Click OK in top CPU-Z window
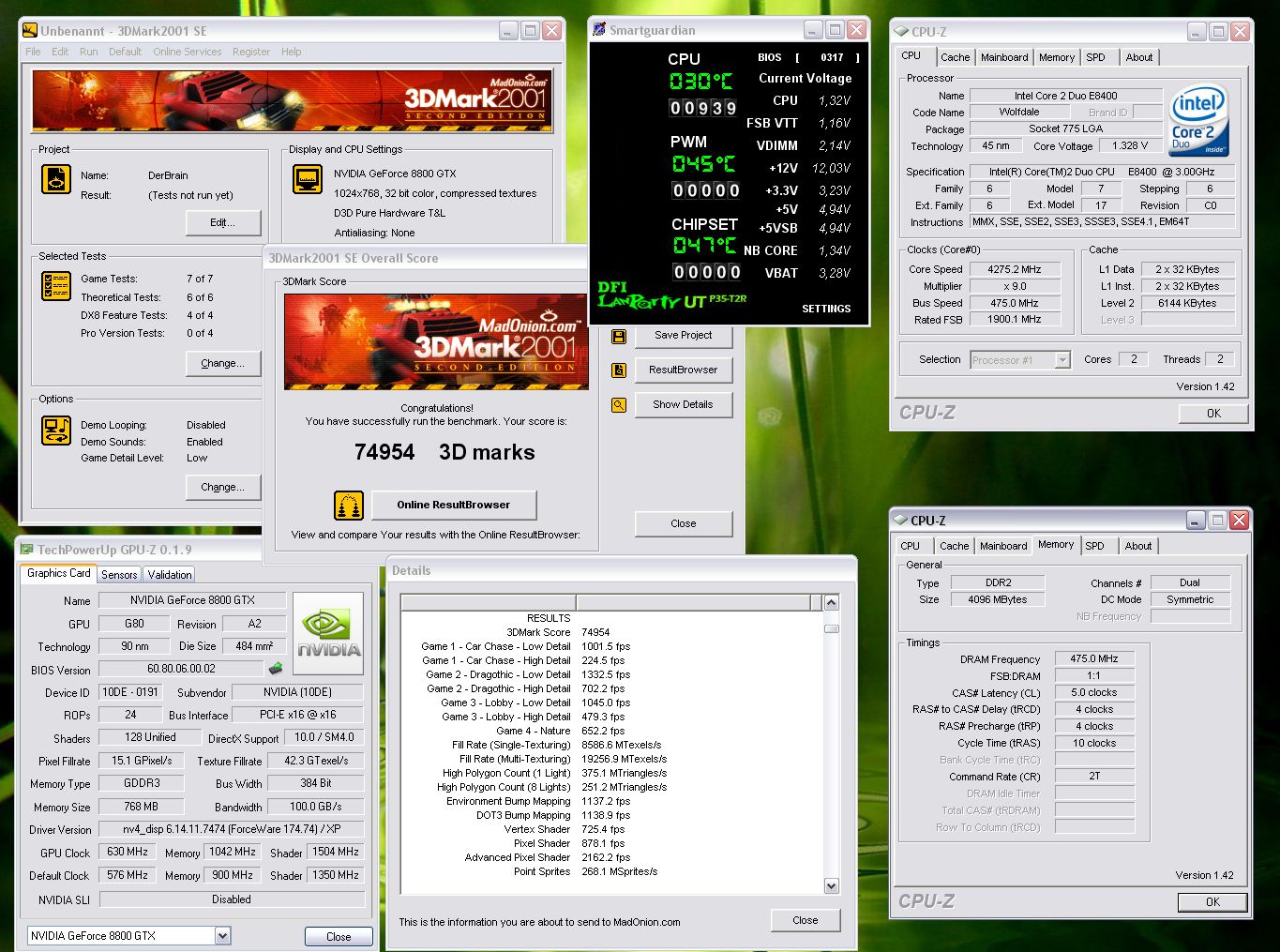Image resolution: width=1280 pixels, height=952 pixels. coord(1213,414)
